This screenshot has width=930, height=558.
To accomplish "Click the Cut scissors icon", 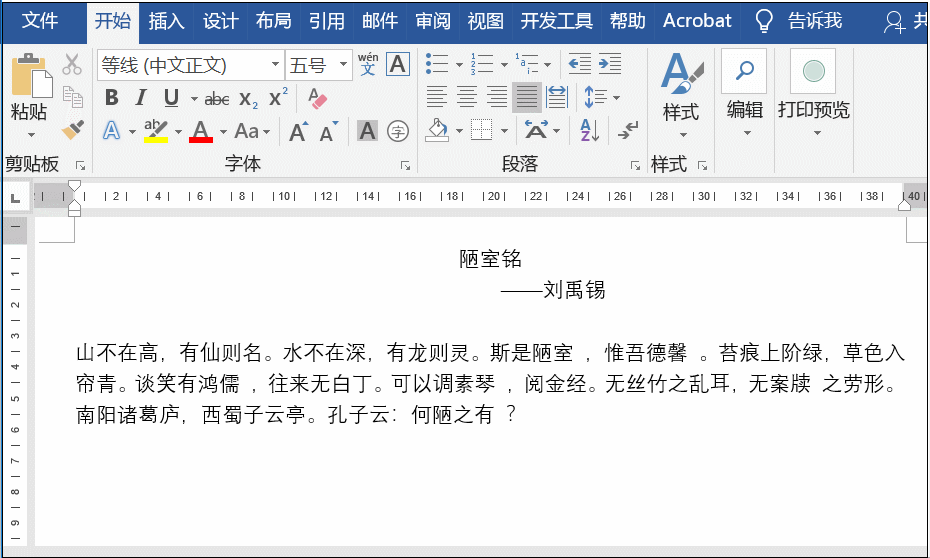I will pyautogui.click(x=72, y=64).
